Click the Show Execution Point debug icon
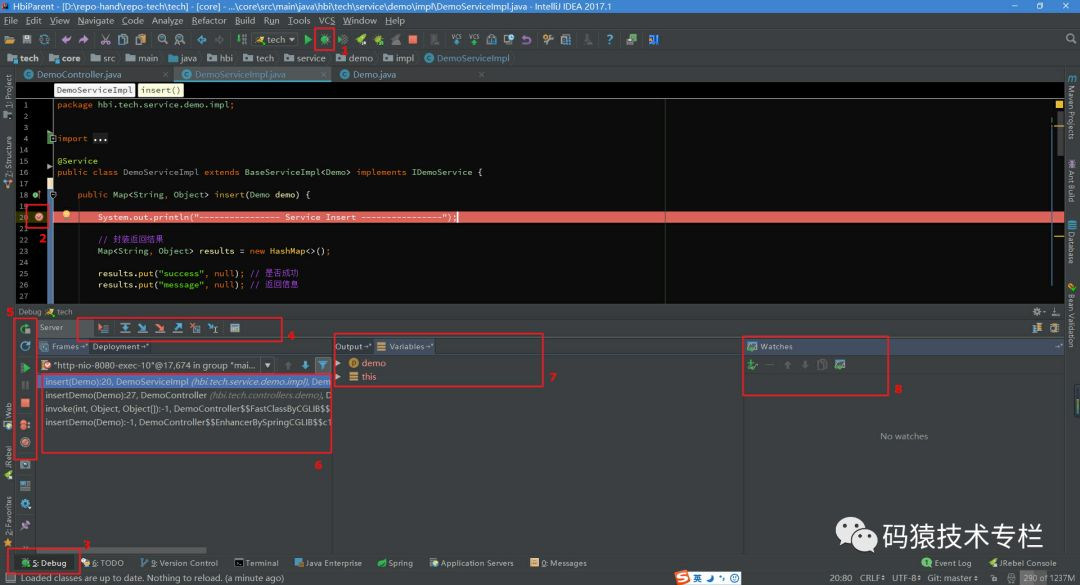Image resolution: width=1080 pixels, height=585 pixels. 103,329
